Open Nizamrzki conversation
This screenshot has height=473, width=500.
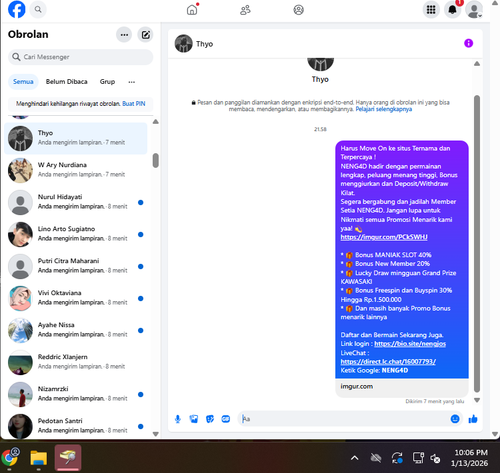pos(76,394)
